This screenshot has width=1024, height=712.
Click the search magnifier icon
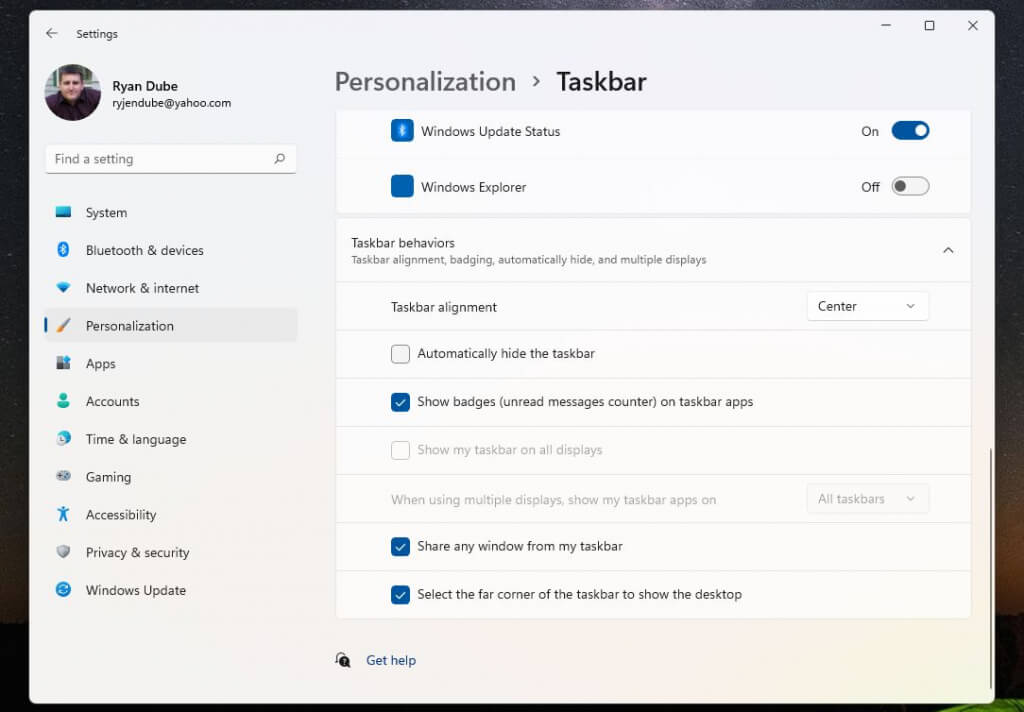tap(279, 158)
